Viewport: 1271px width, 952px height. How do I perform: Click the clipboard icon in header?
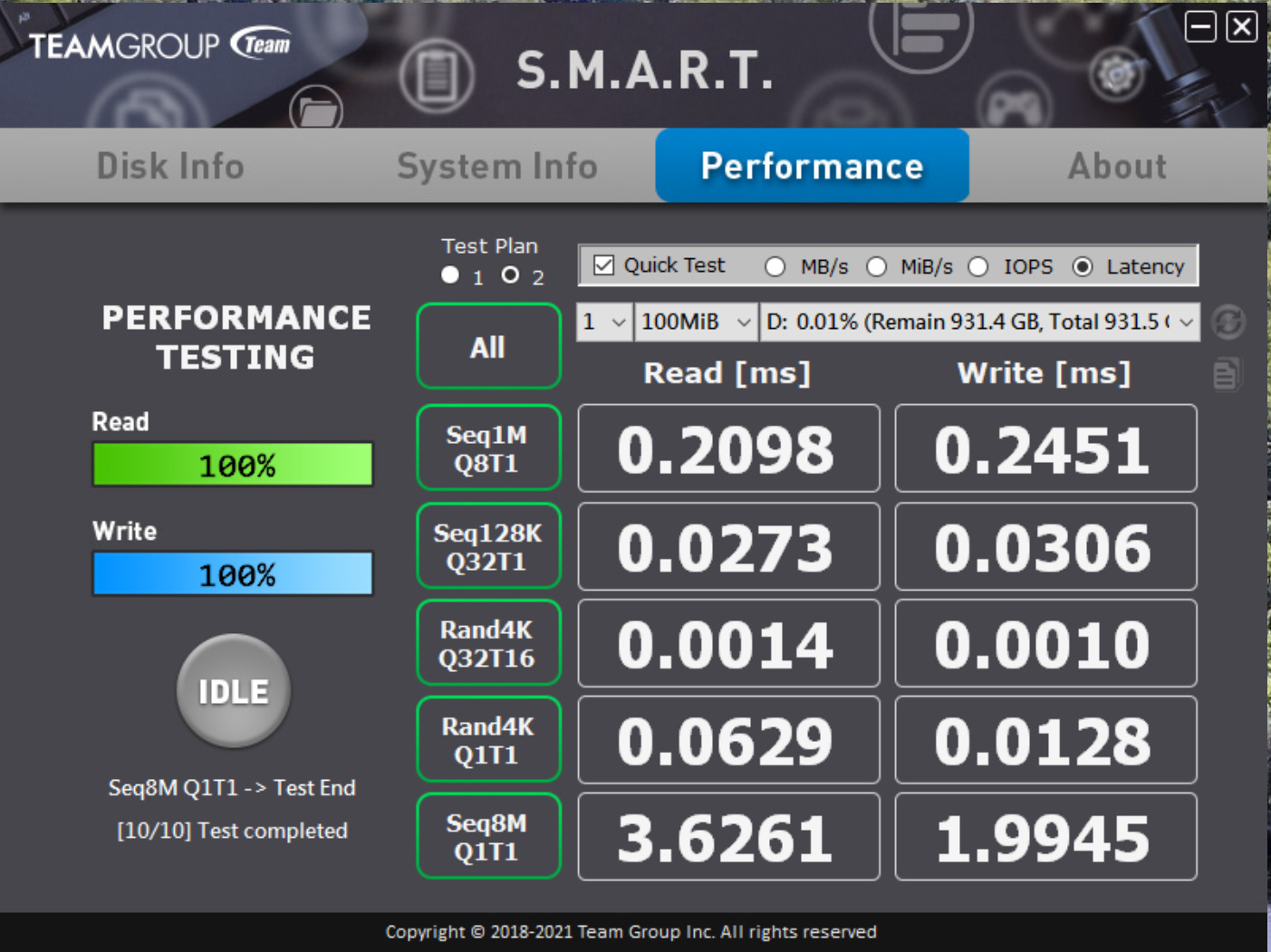point(437,76)
